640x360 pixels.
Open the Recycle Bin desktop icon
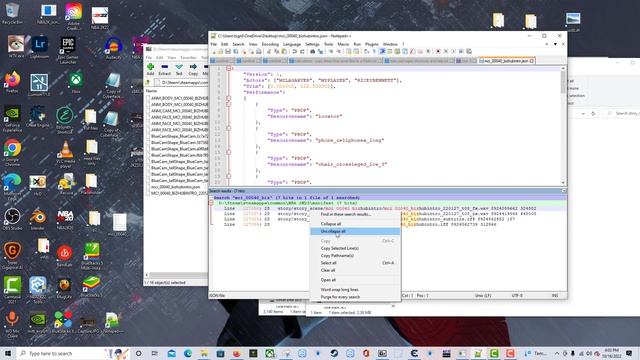(x=12, y=13)
